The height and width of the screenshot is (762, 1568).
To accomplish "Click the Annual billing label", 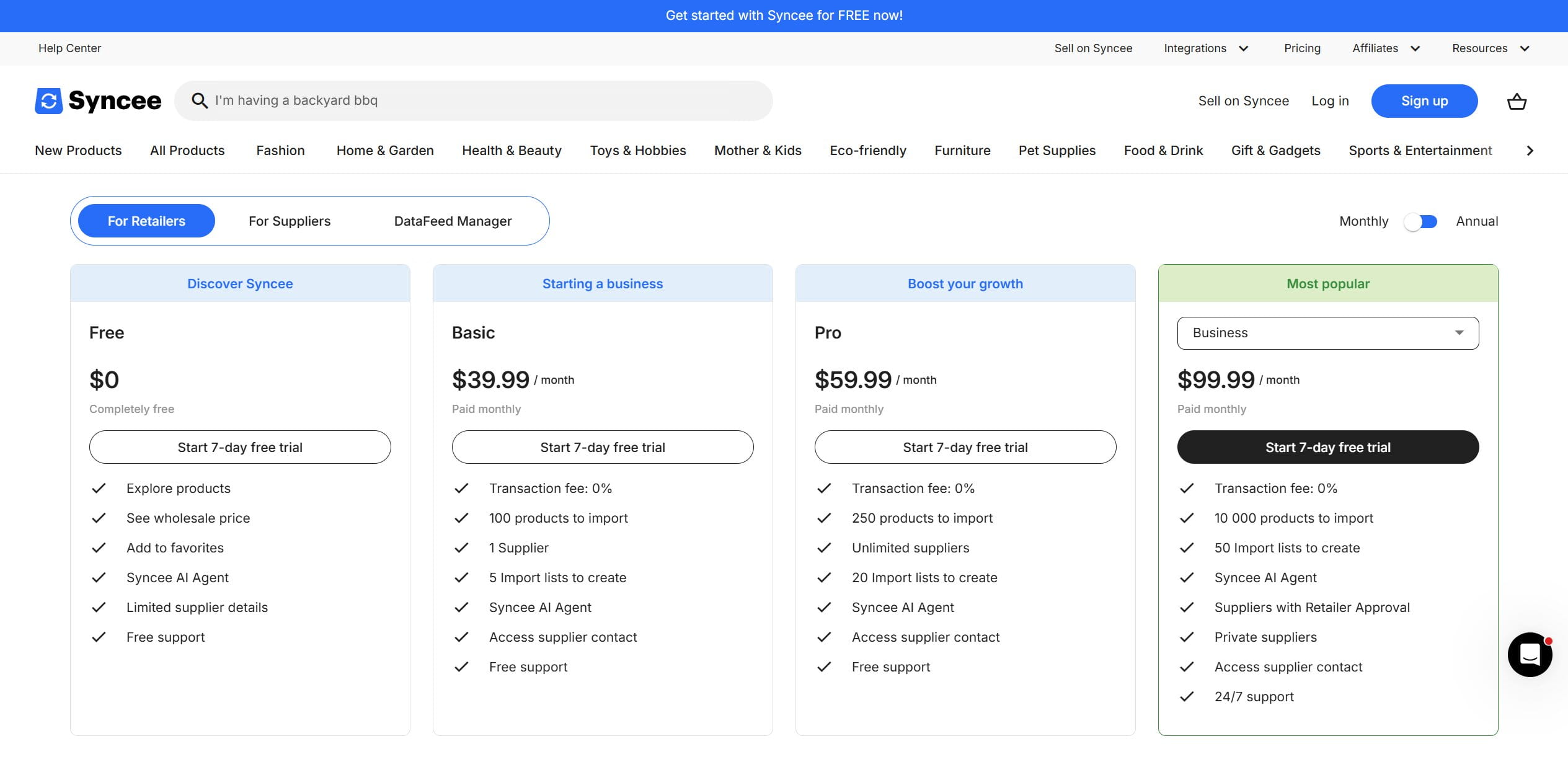I will coord(1477,221).
